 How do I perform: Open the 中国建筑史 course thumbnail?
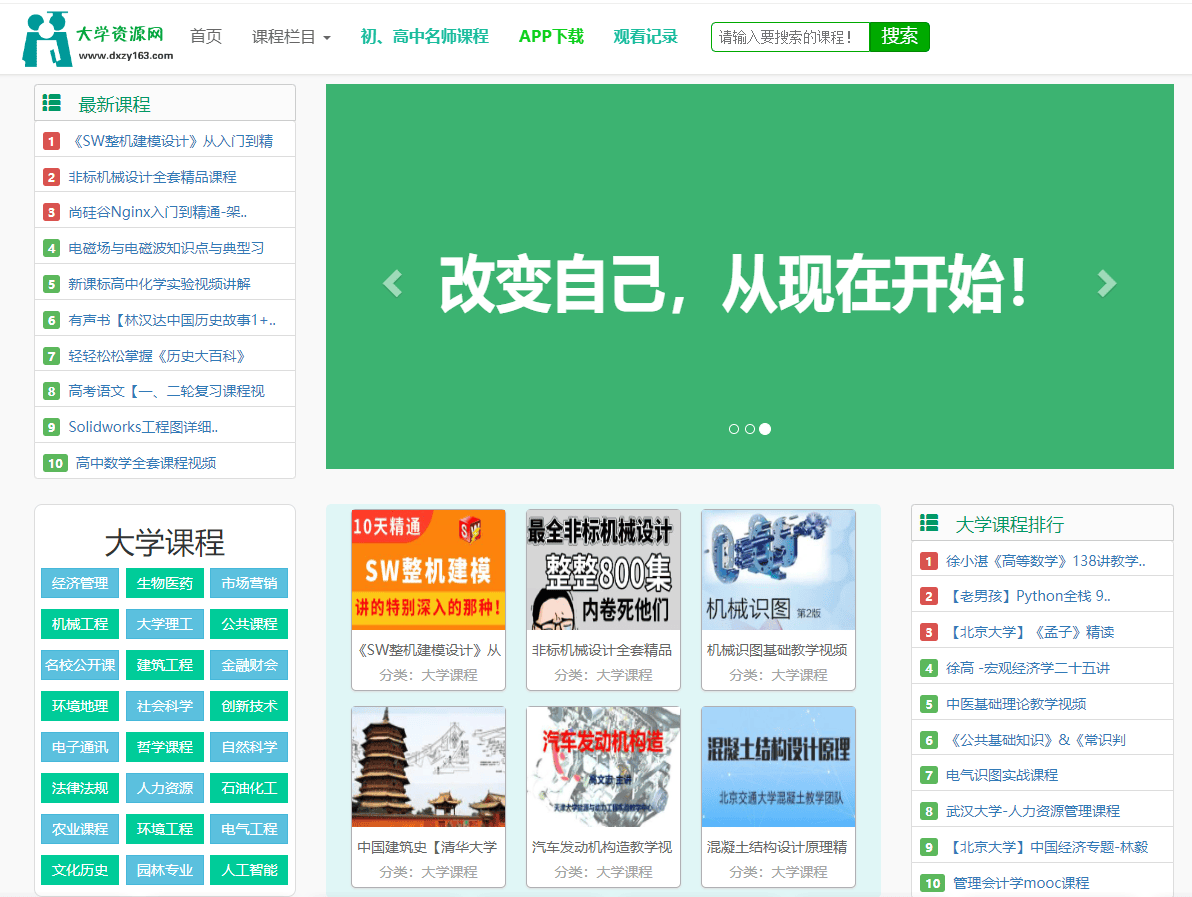pyautogui.click(x=428, y=766)
